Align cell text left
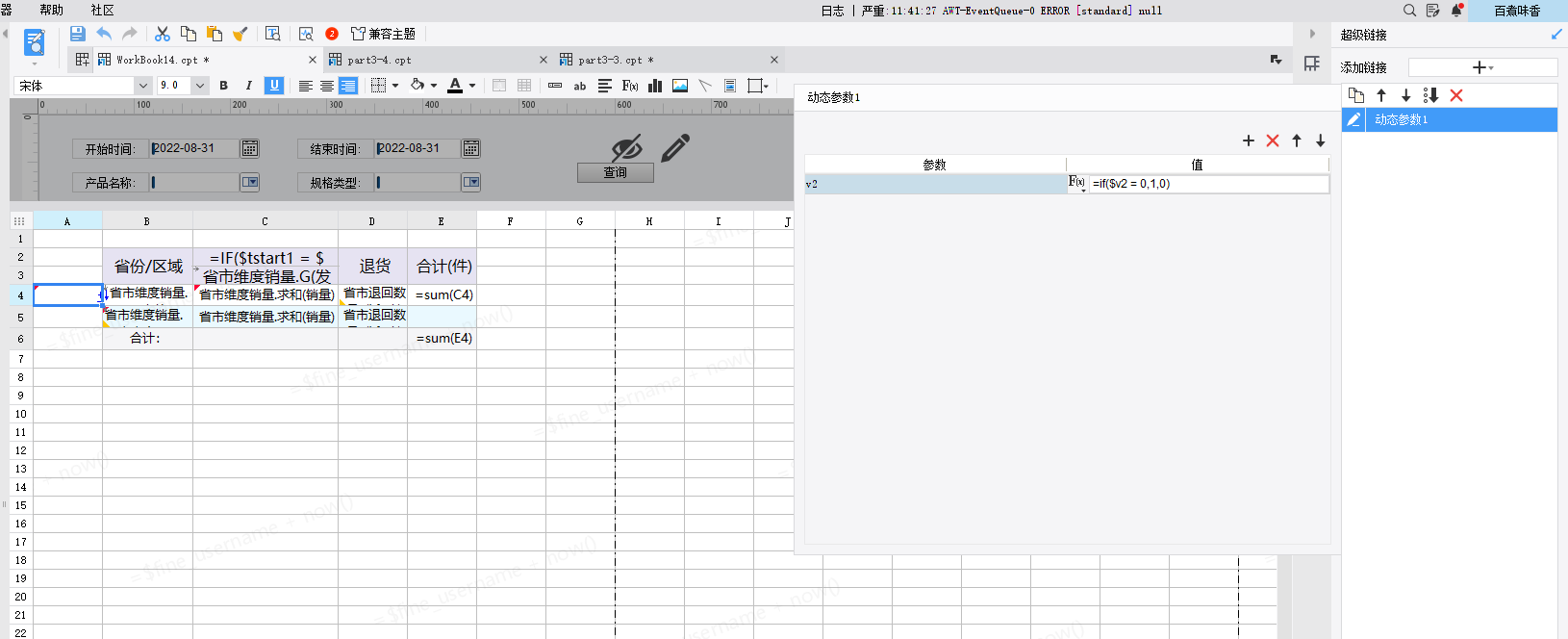 coord(305,86)
